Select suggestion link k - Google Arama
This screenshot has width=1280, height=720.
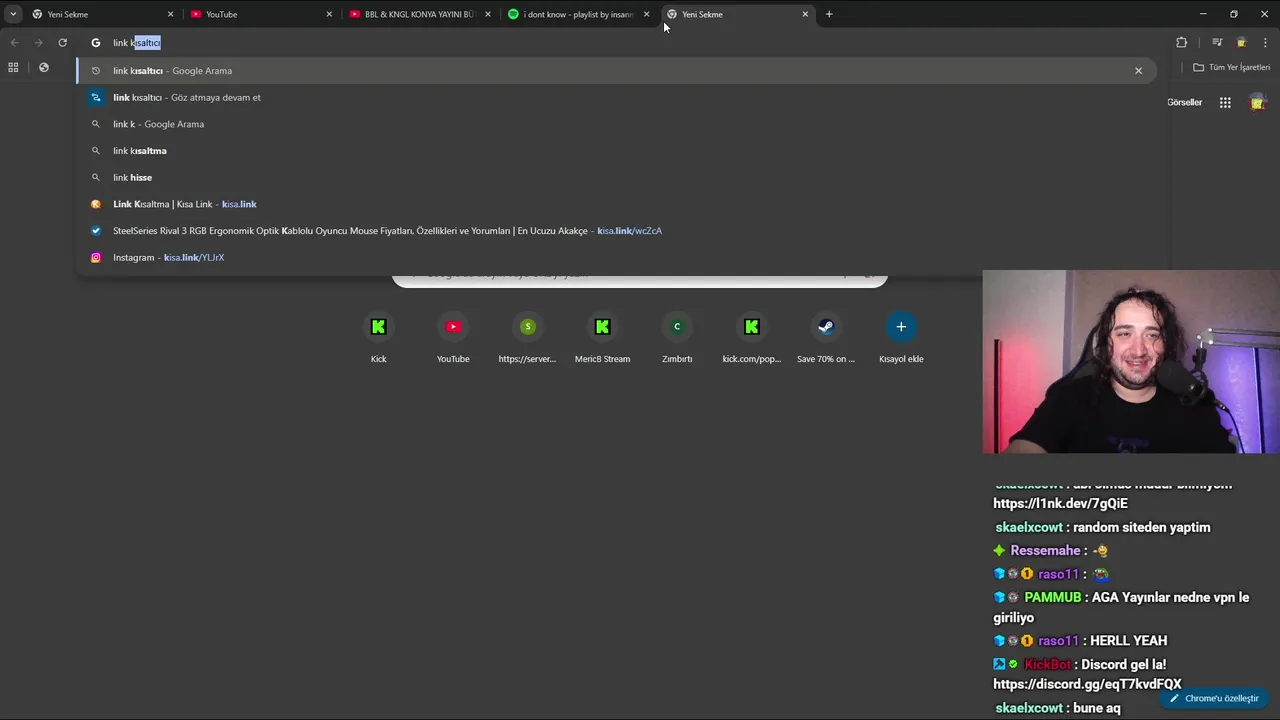[x=616, y=124]
